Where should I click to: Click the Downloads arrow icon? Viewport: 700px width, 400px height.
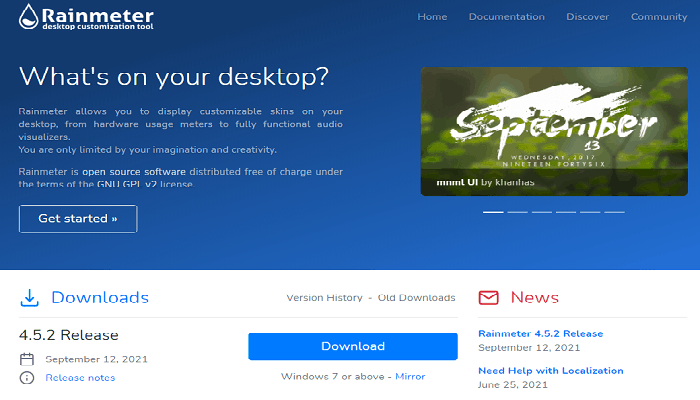30,297
